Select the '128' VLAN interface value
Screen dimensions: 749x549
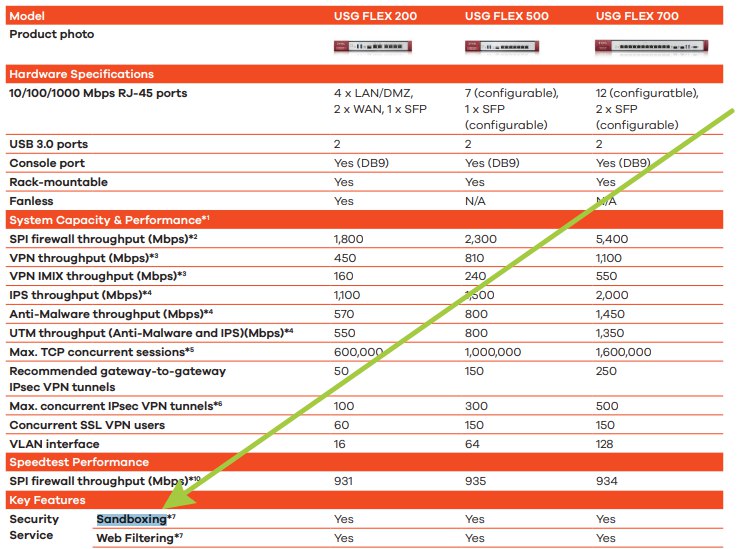[604, 444]
